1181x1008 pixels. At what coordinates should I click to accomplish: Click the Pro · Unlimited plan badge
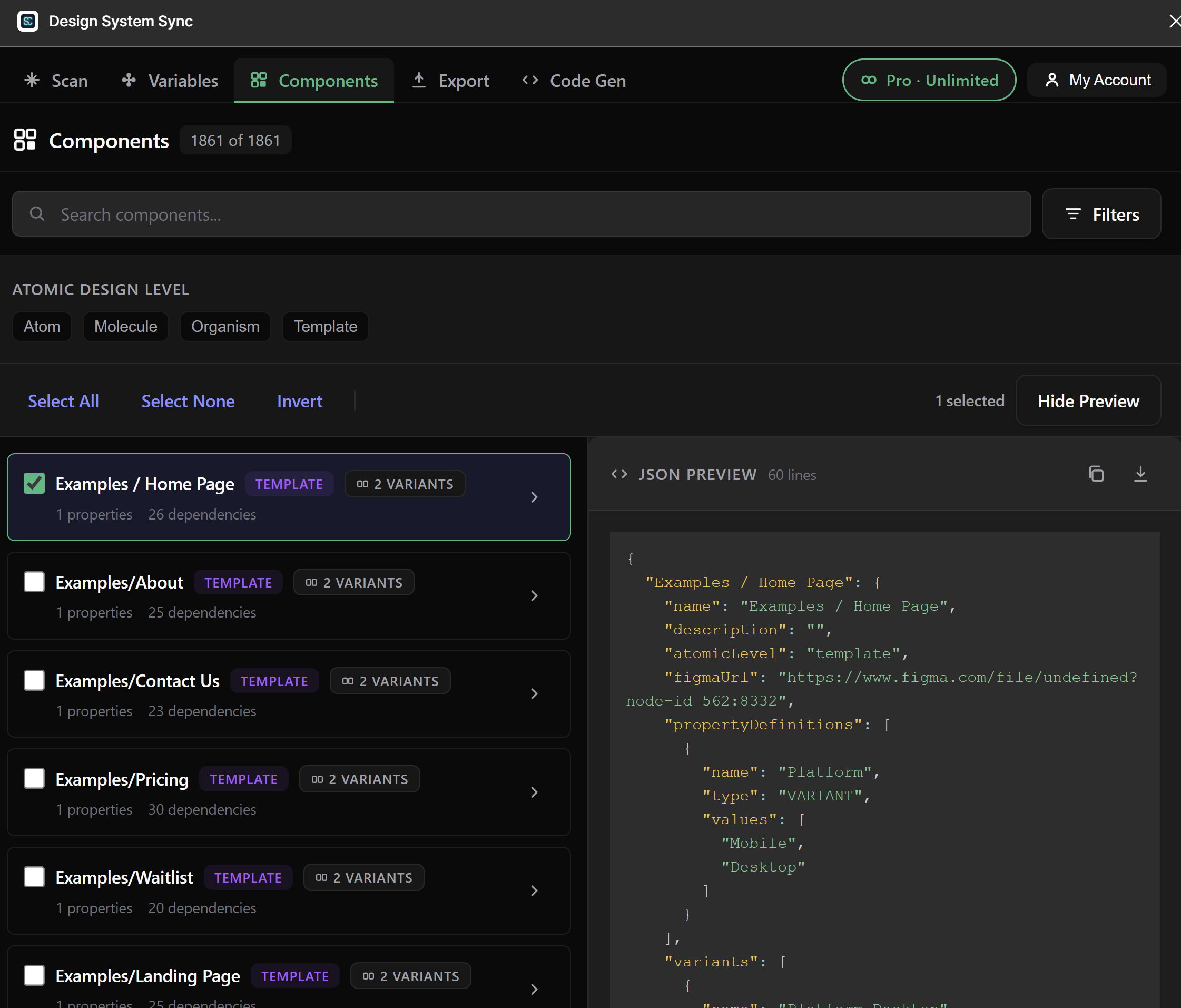[929, 81]
